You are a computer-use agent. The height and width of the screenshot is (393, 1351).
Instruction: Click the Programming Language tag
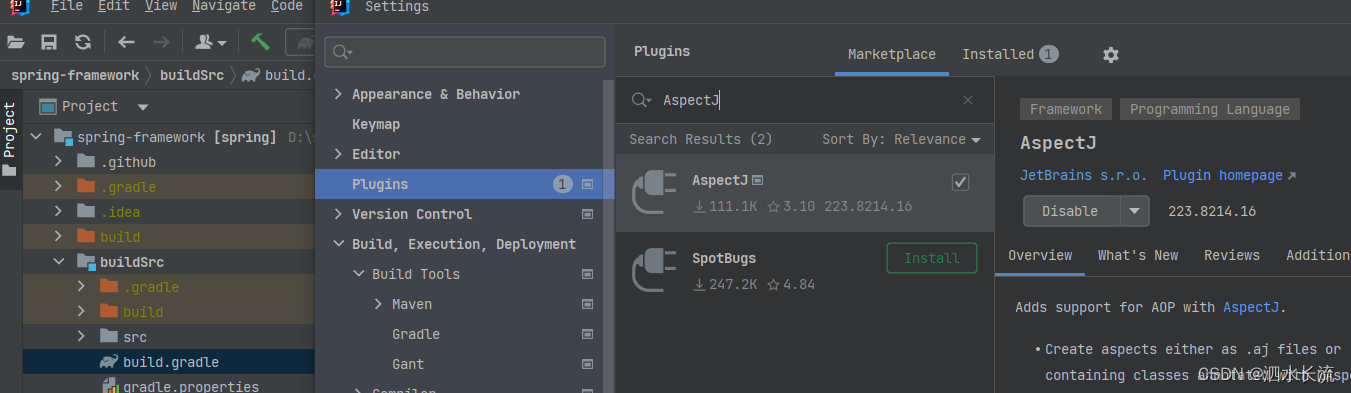1210,109
